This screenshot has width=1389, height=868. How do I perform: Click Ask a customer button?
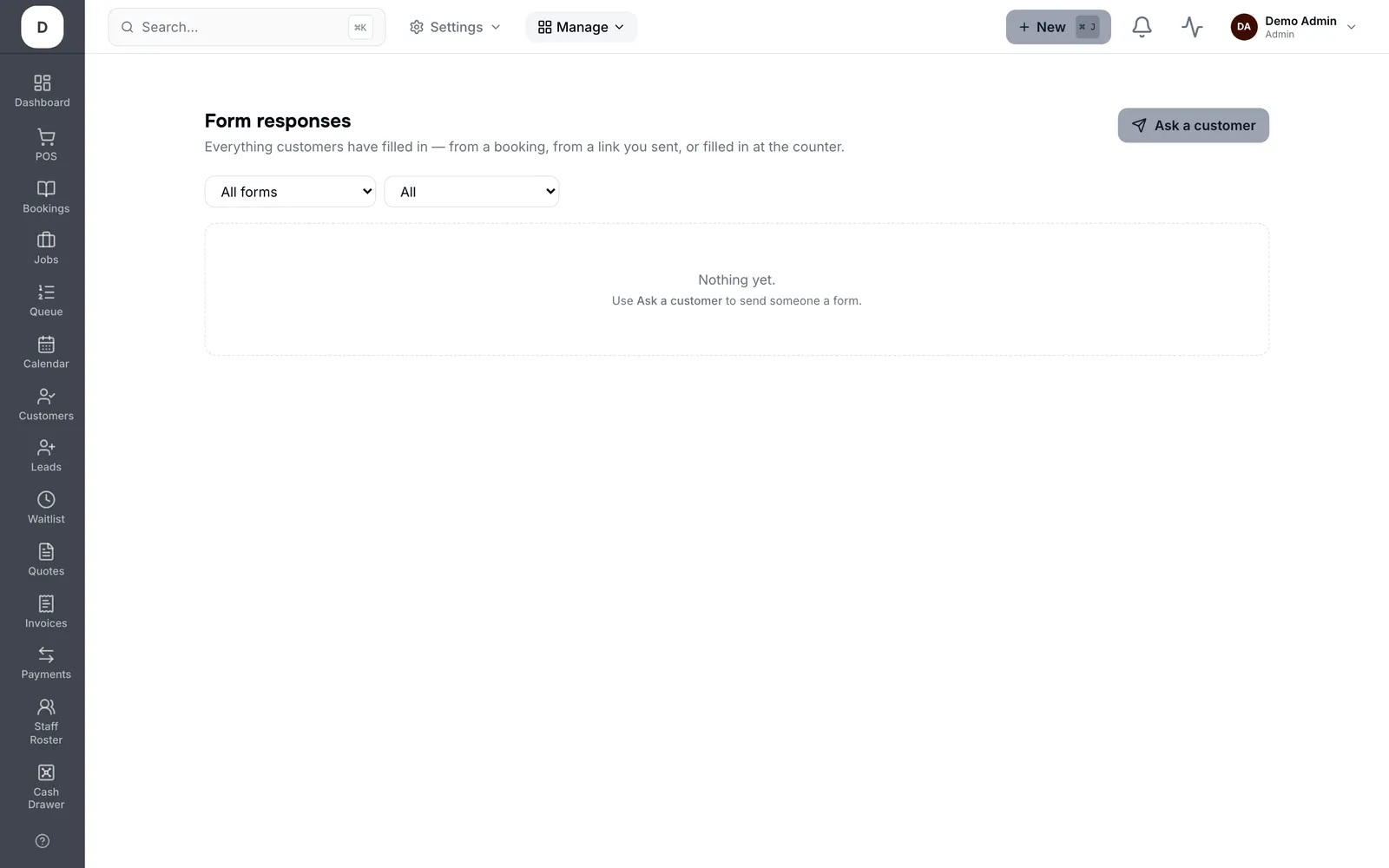pyautogui.click(x=1193, y=125)
